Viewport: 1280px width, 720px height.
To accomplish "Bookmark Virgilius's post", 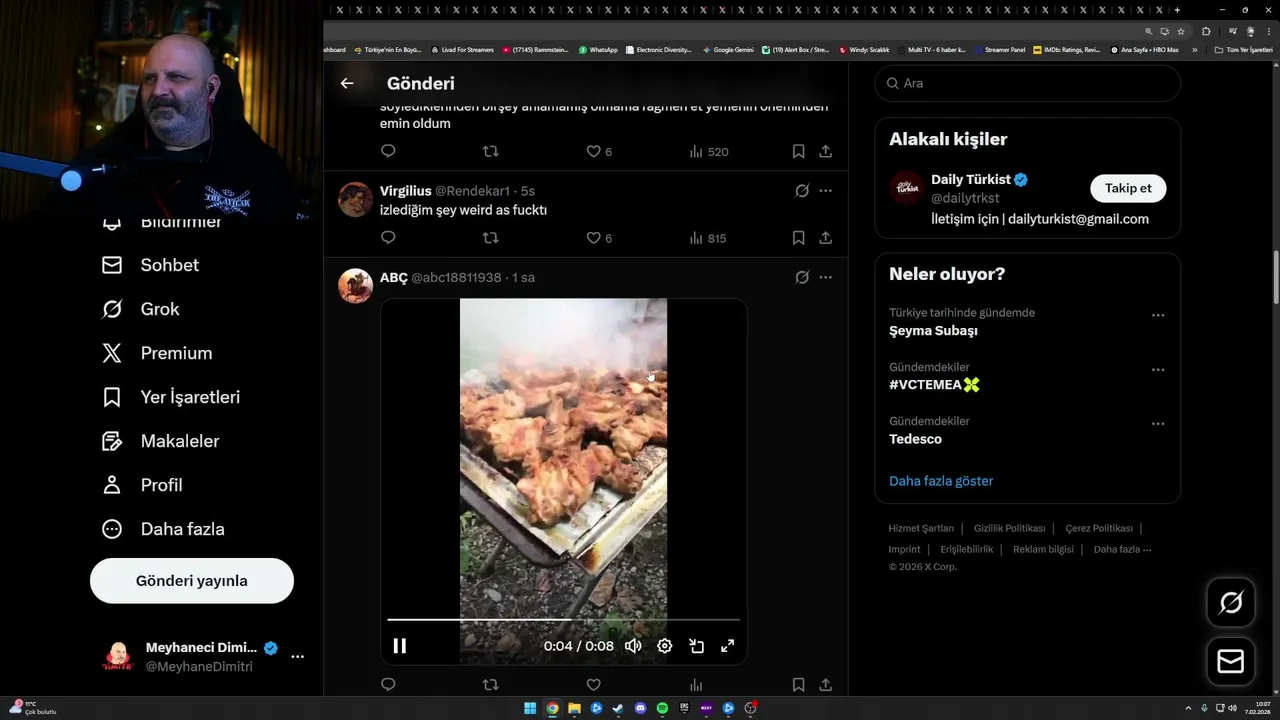I will 798,238.
